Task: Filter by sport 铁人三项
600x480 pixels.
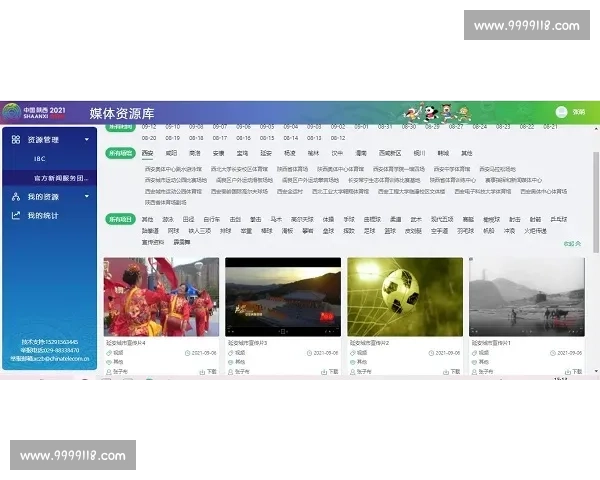Action: pyautogui.click(x=200, y=231)
